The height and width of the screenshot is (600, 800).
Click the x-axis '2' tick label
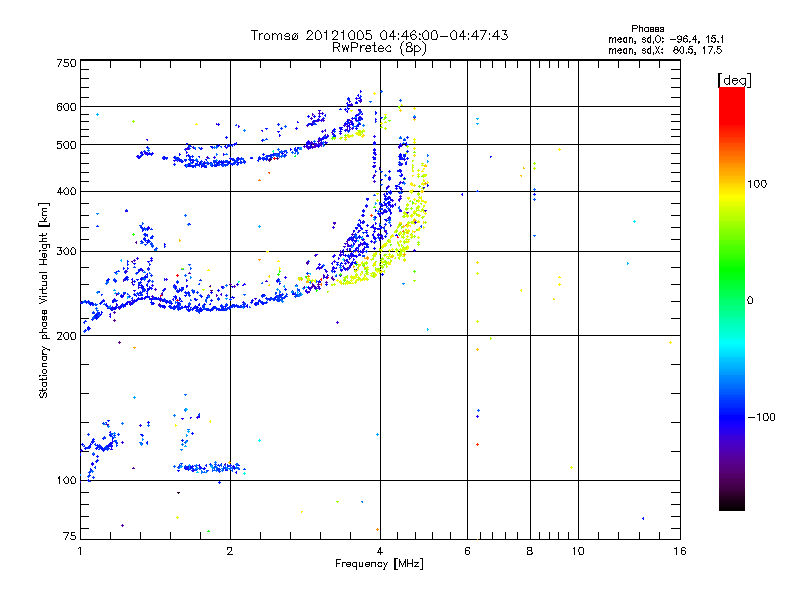(x=230, y=551)
